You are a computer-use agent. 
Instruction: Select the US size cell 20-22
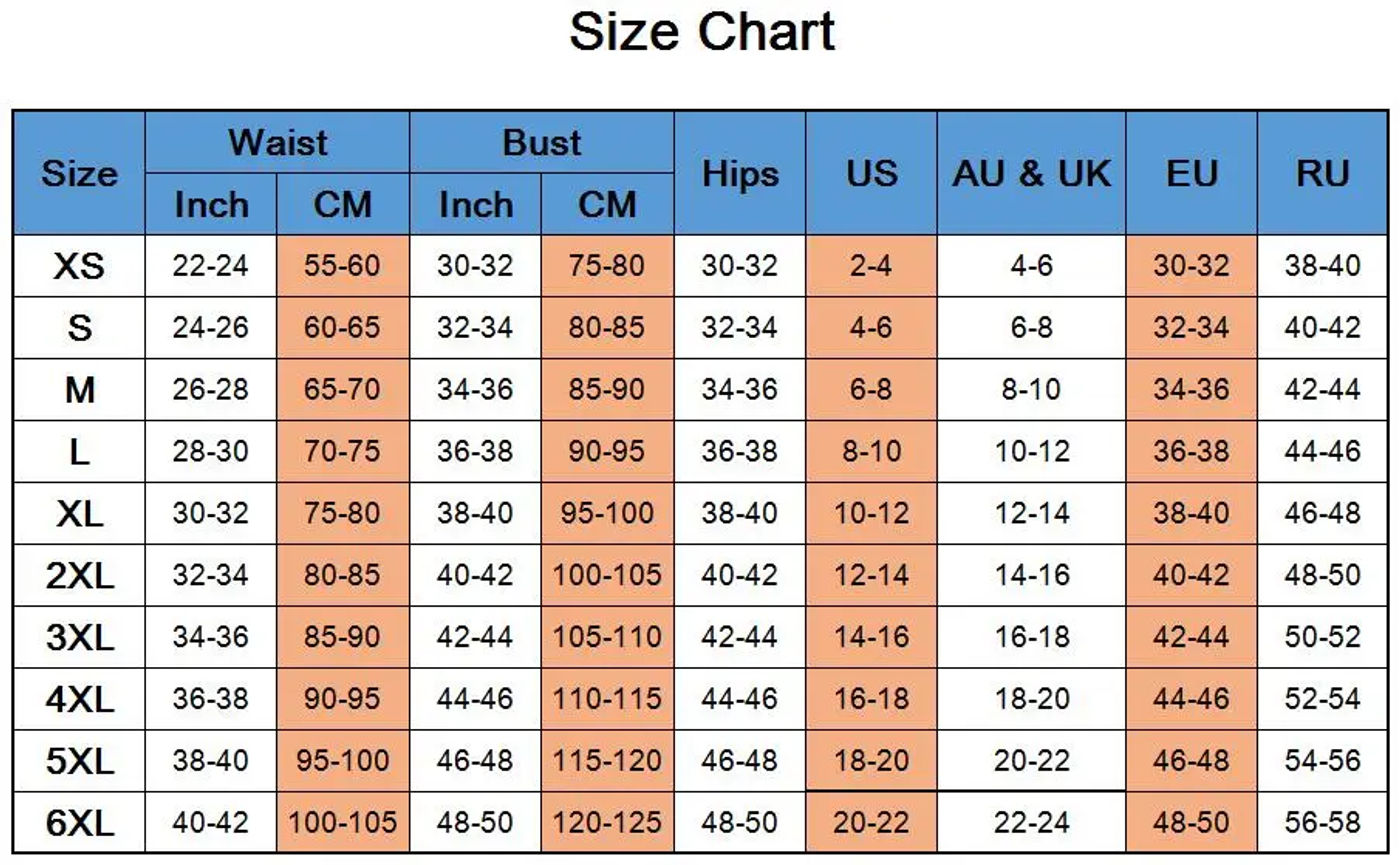click(x=871, y=823)
